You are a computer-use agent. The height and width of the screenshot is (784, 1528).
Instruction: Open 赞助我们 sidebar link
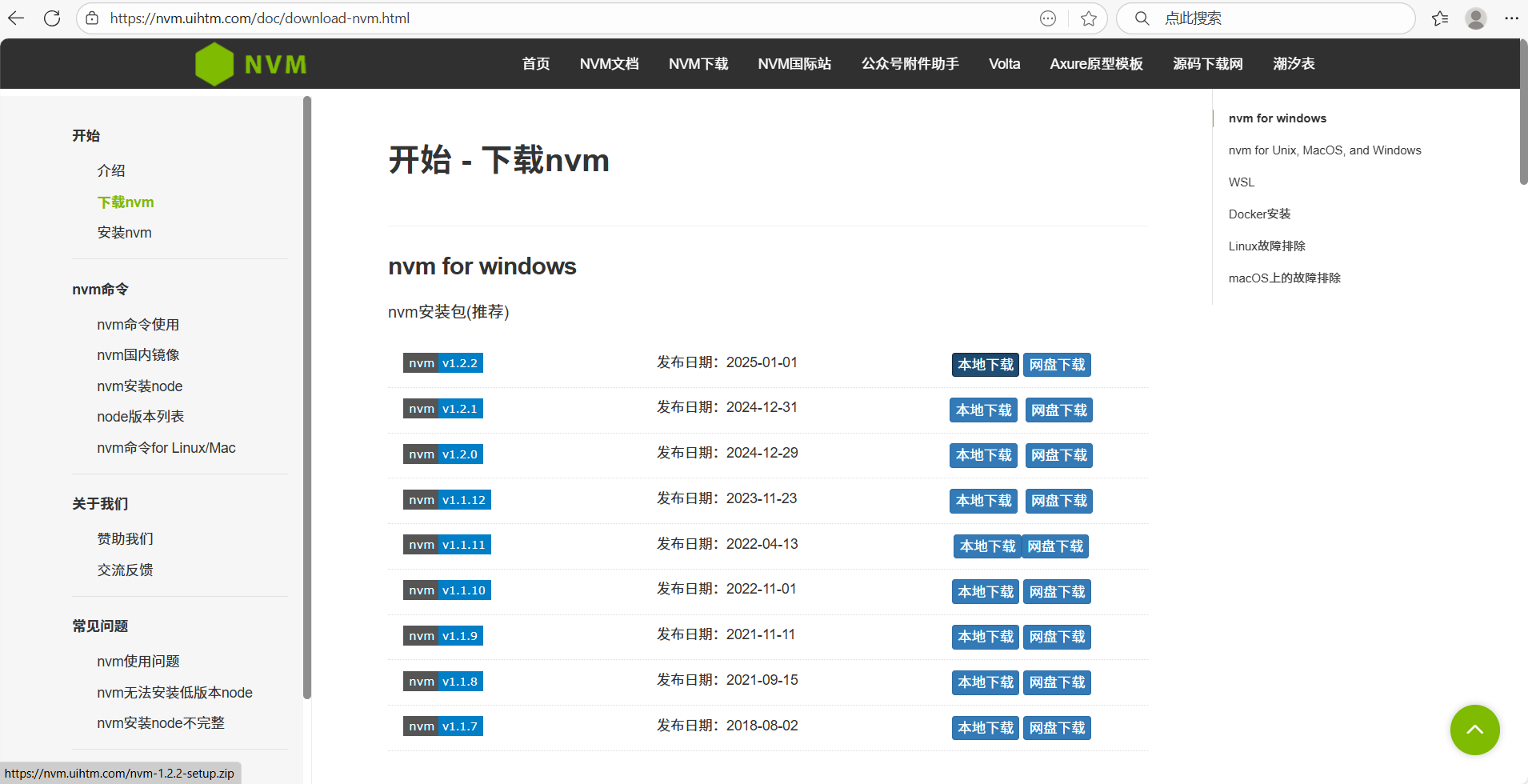click(125, 539)
